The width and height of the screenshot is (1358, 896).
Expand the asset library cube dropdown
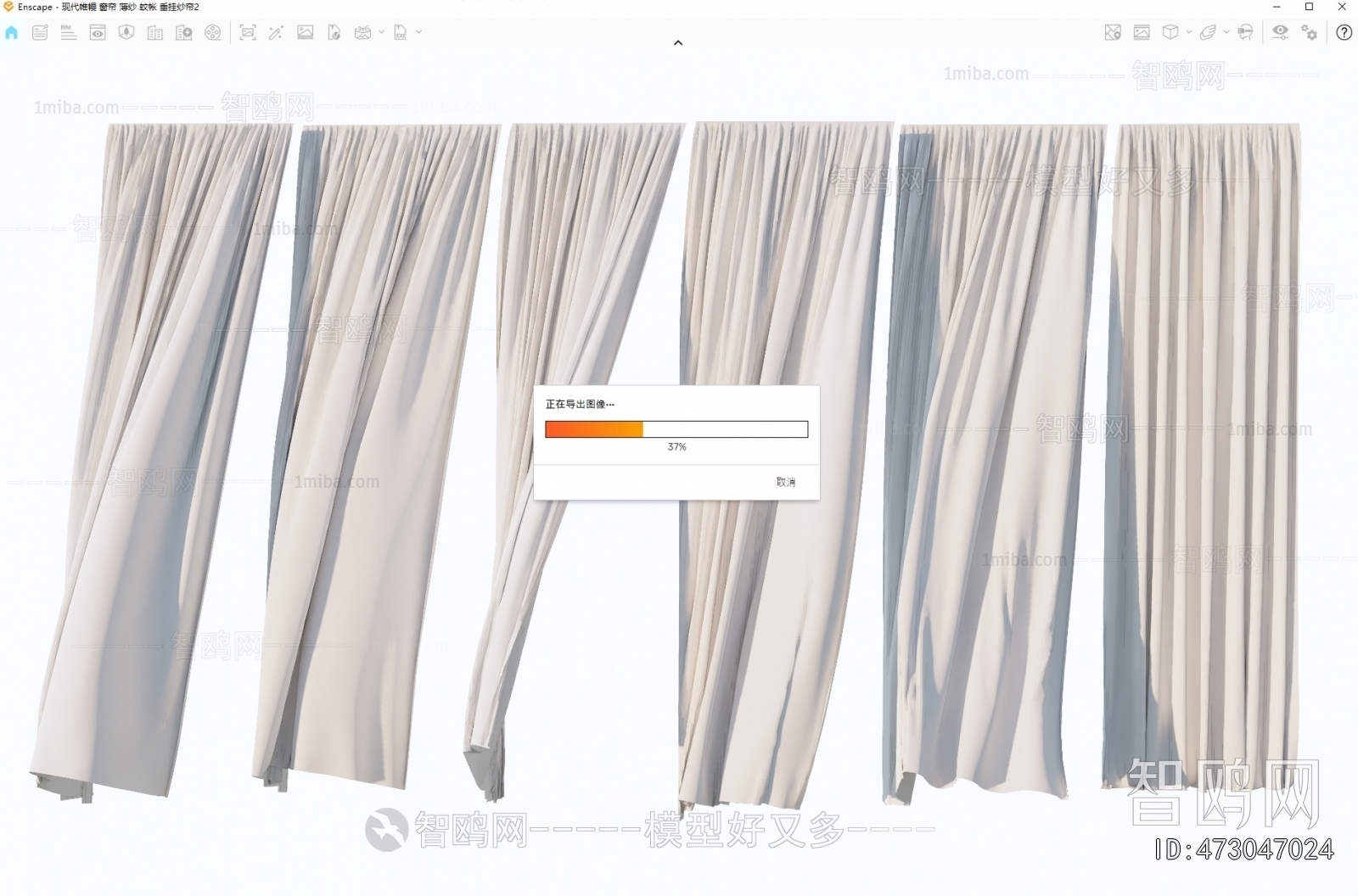click(1188, 33)
